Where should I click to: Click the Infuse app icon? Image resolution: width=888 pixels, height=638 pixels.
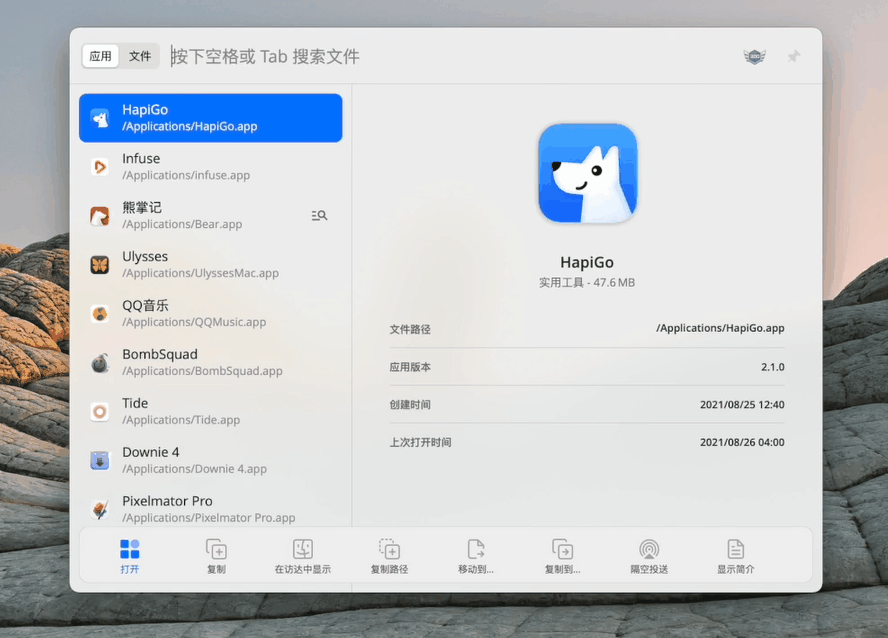(x=100, y=167)
